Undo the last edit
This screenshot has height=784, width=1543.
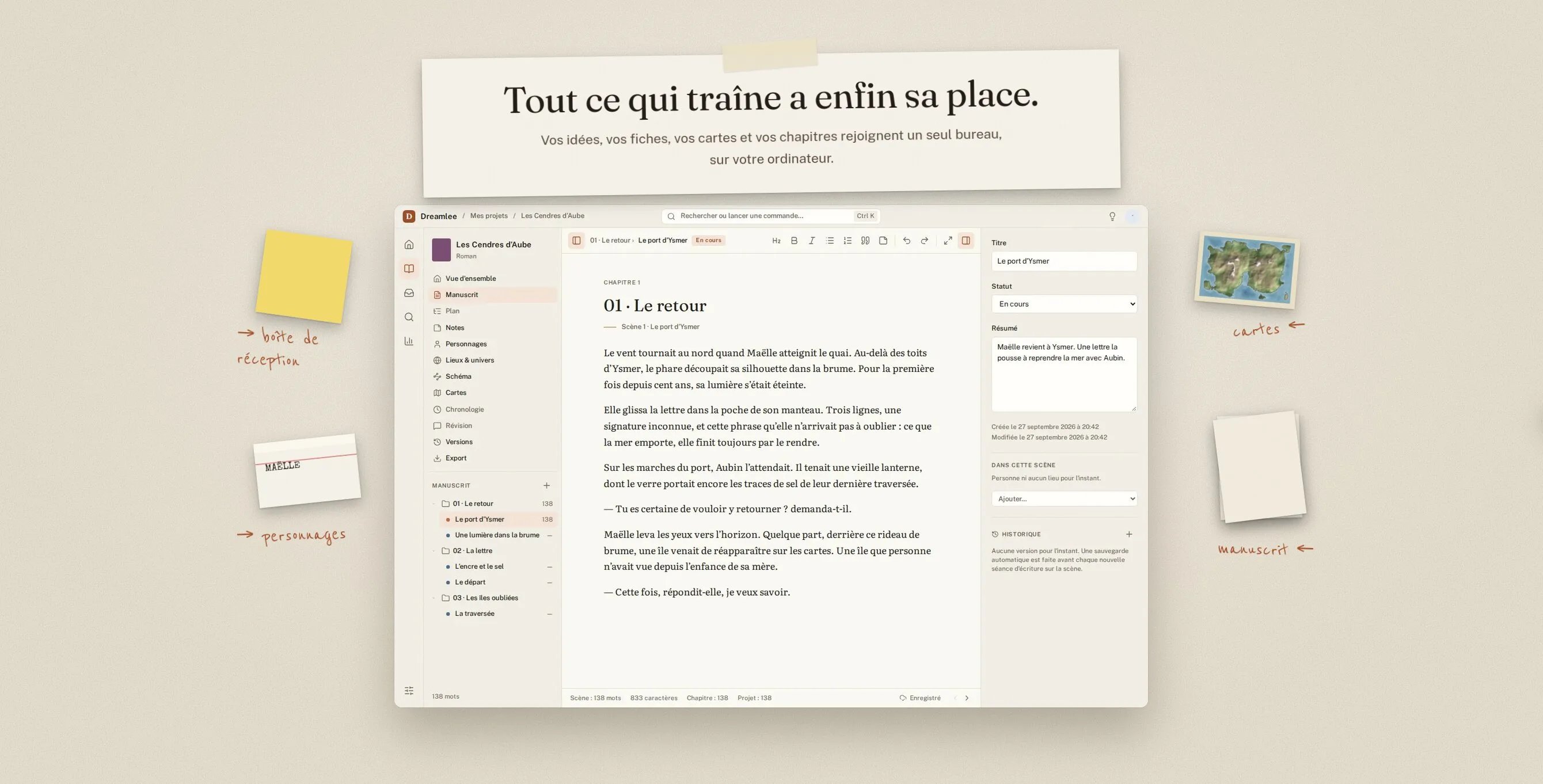pyautogui.click(x=907, y=240)
